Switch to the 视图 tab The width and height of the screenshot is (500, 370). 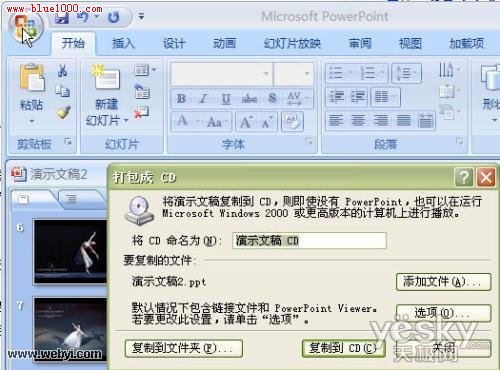point(410,43)
